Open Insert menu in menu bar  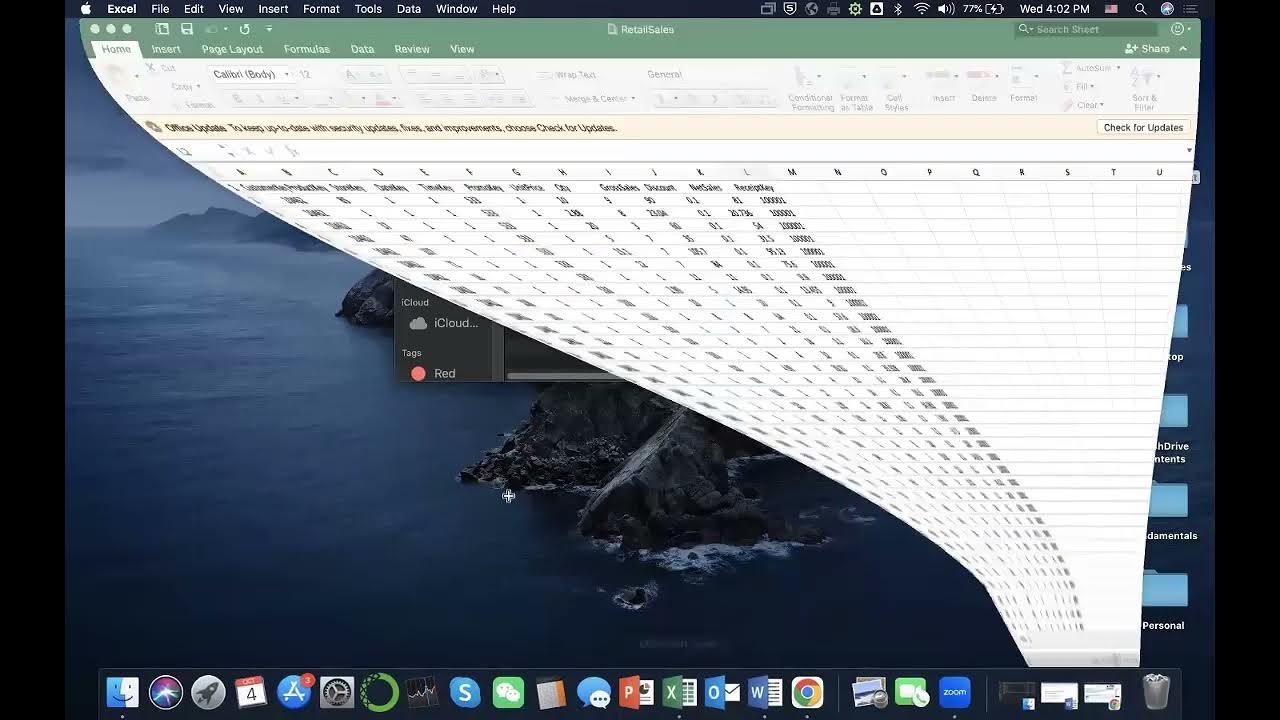pos(273,9)
